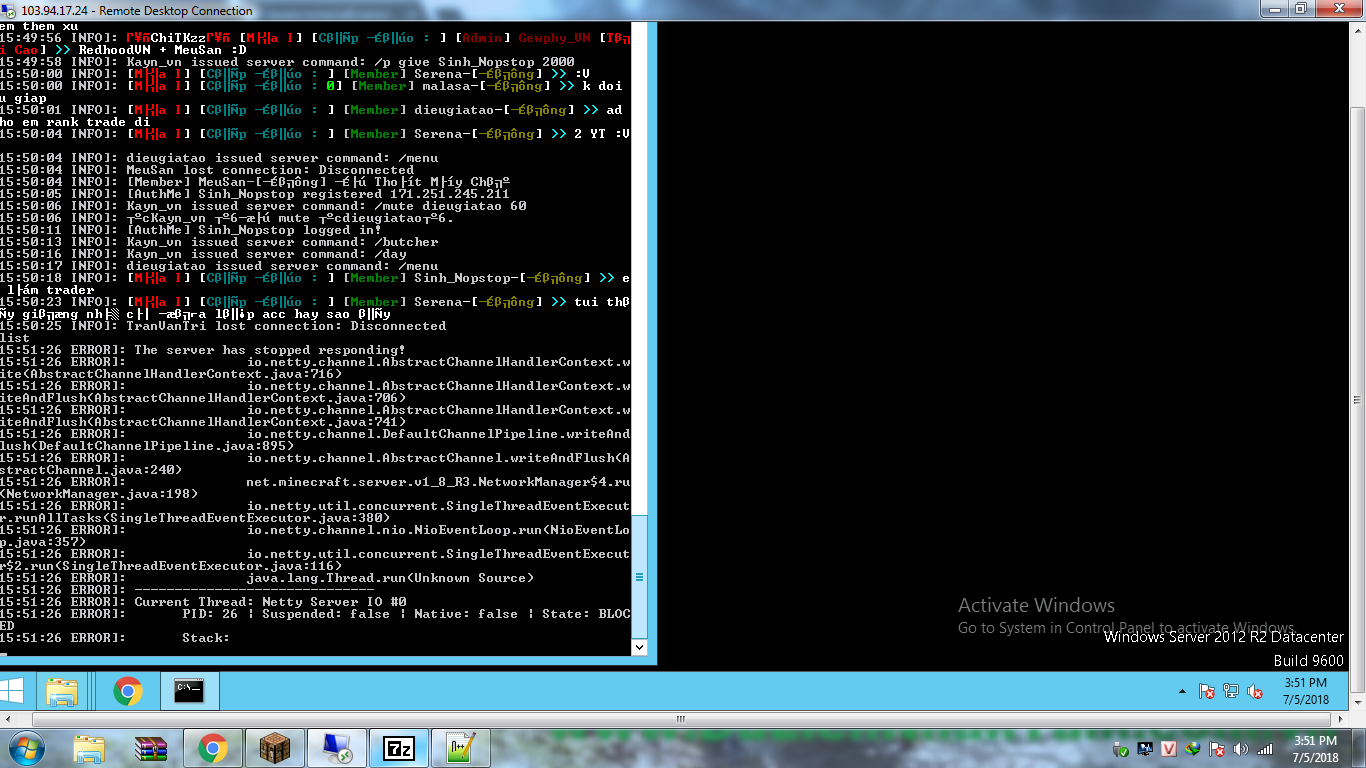Launch WinRAR from the local taskbar

[x=150, y=748]
